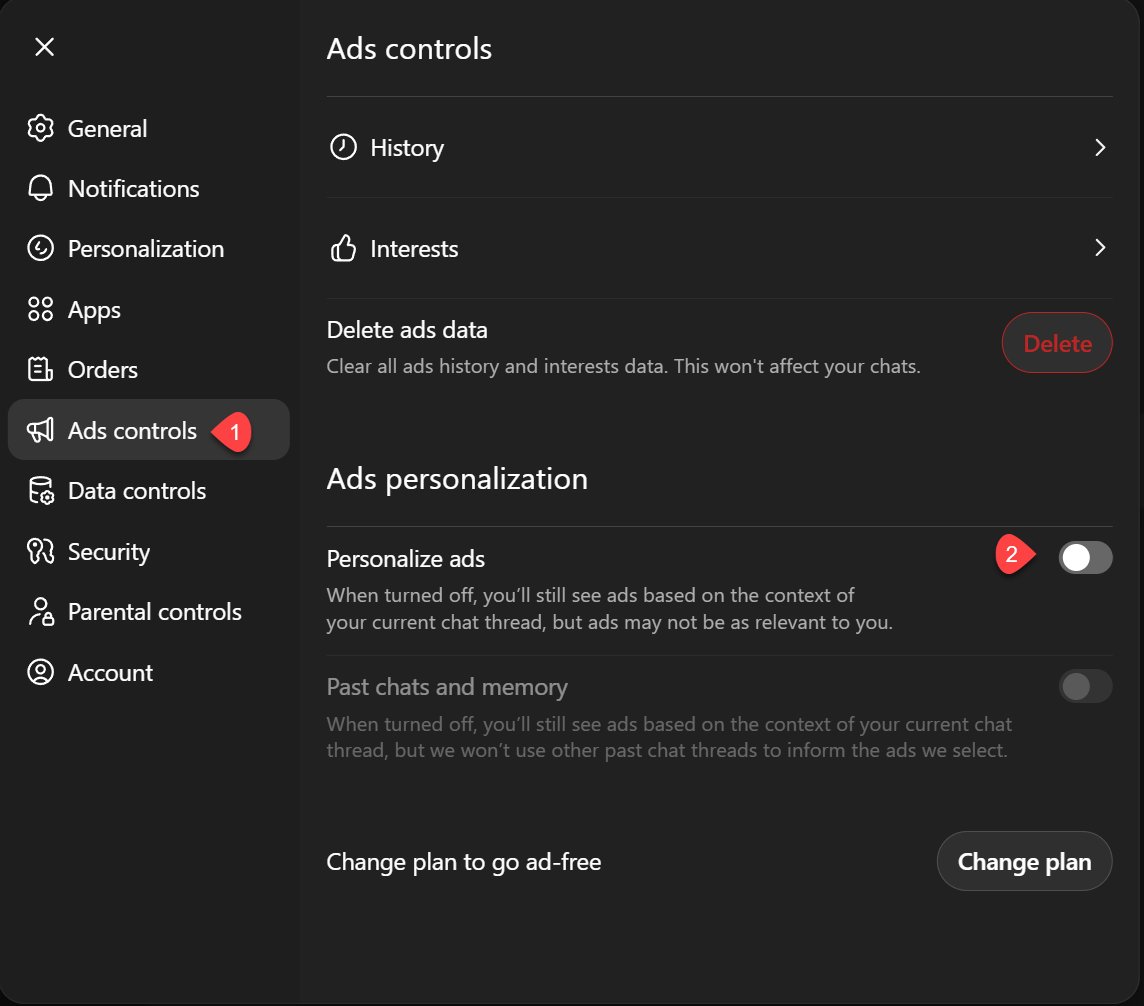Click the Ads controls page title
The image size is (1144, 1006).
tap(409, 49)
